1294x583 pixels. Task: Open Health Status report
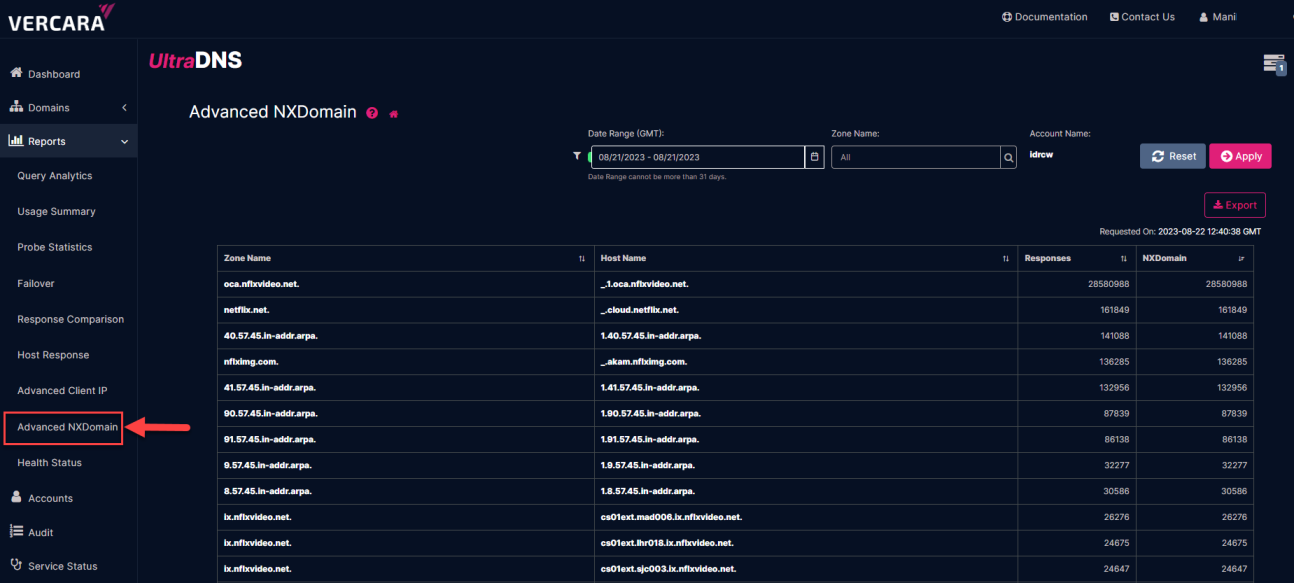[50, 463]
